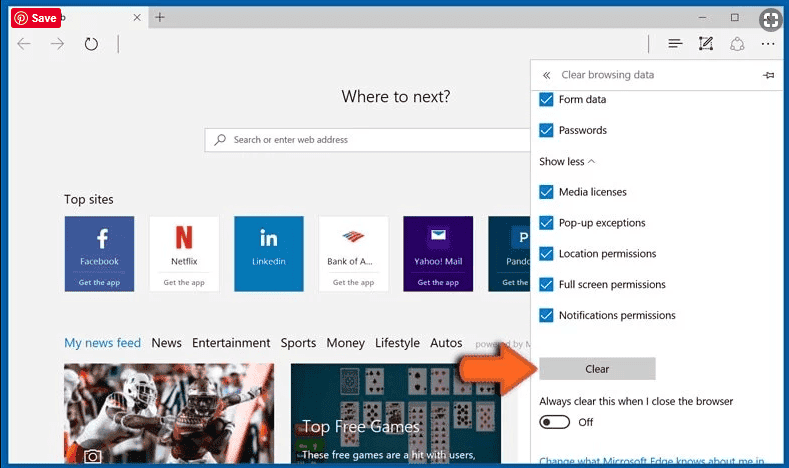
Task: Click the double-chevron back icon in panel
Action: 546,75
